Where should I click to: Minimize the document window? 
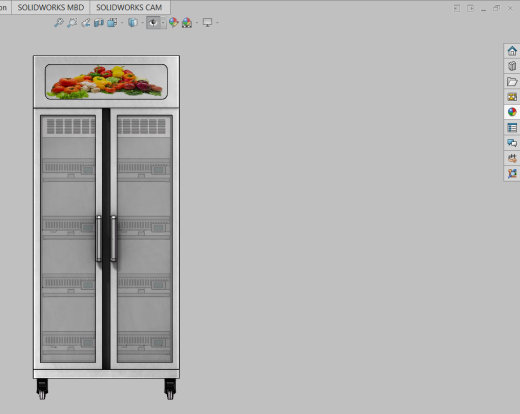point(483,9)
